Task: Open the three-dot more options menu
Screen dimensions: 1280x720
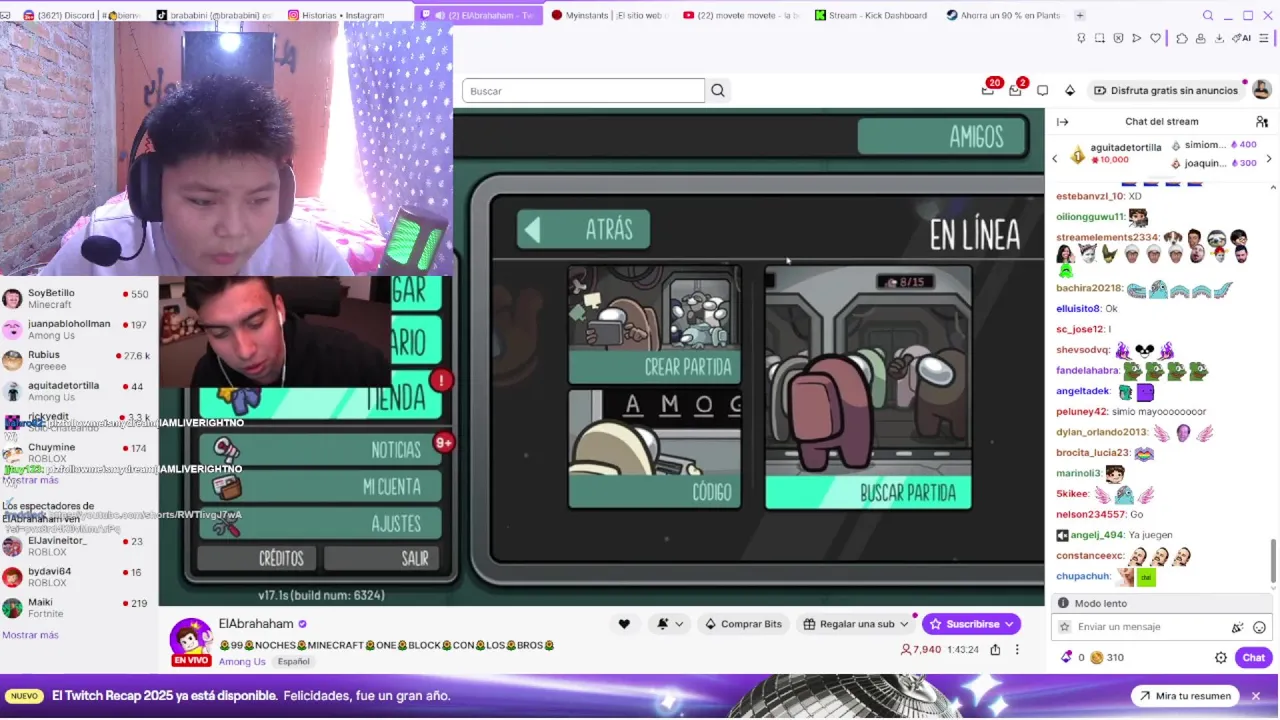Action: pyautogui.click(x=1017, y=649)
